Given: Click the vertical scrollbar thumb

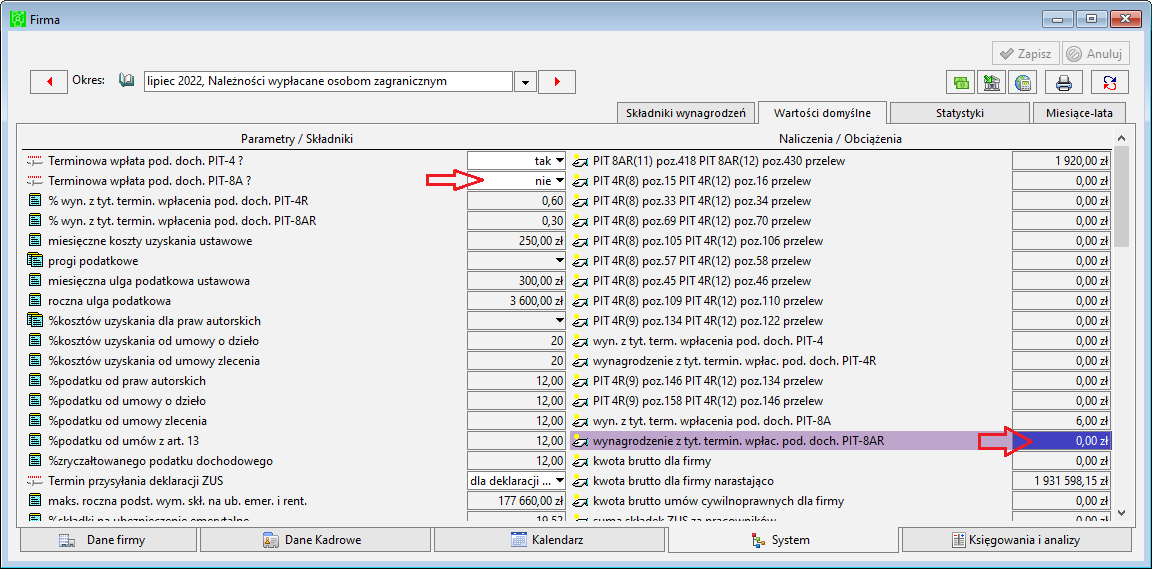Looking at the screenshot, I should pos(1120,196).
